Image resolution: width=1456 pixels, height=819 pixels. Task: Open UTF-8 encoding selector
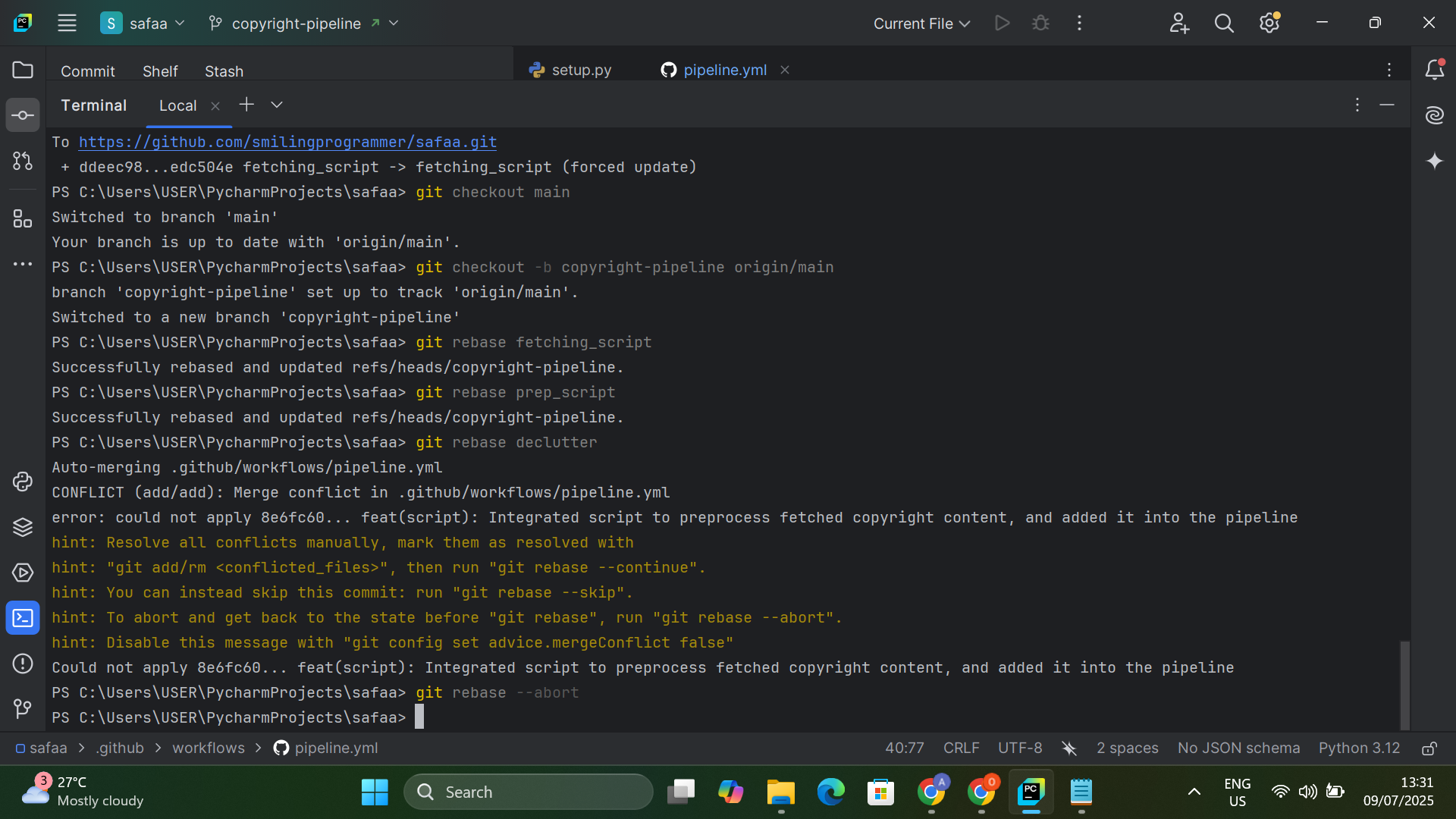(1020, 748)
